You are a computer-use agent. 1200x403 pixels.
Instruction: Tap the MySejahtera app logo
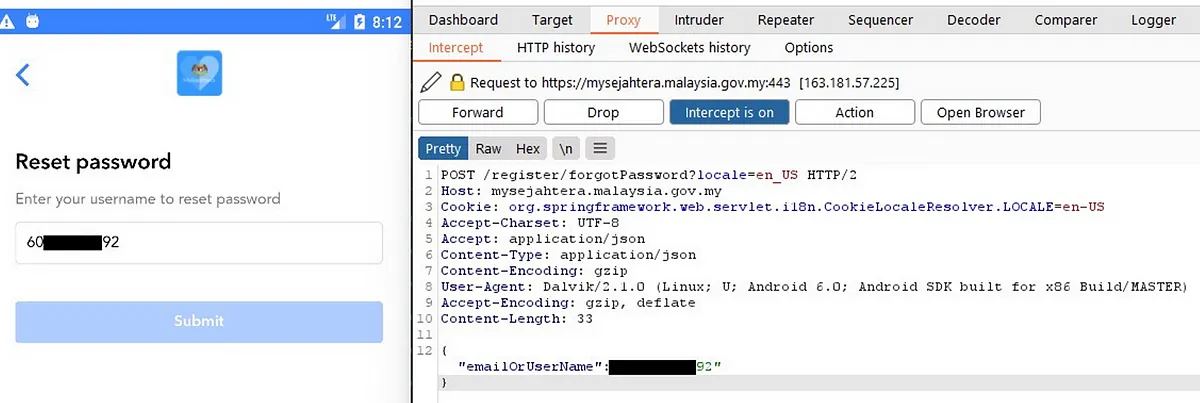(x=199, y=74)
